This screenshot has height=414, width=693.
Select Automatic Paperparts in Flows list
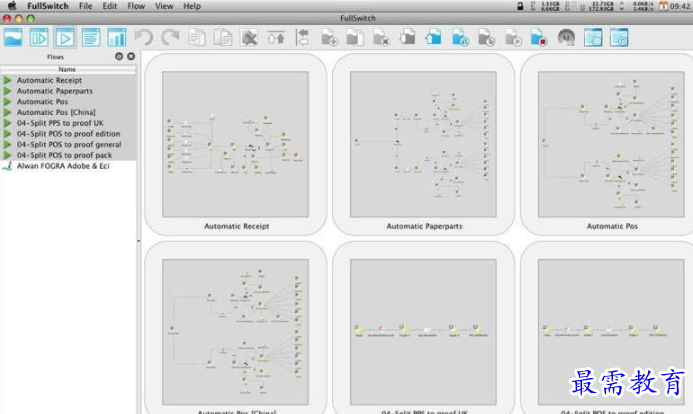click(x=68, y=91)
